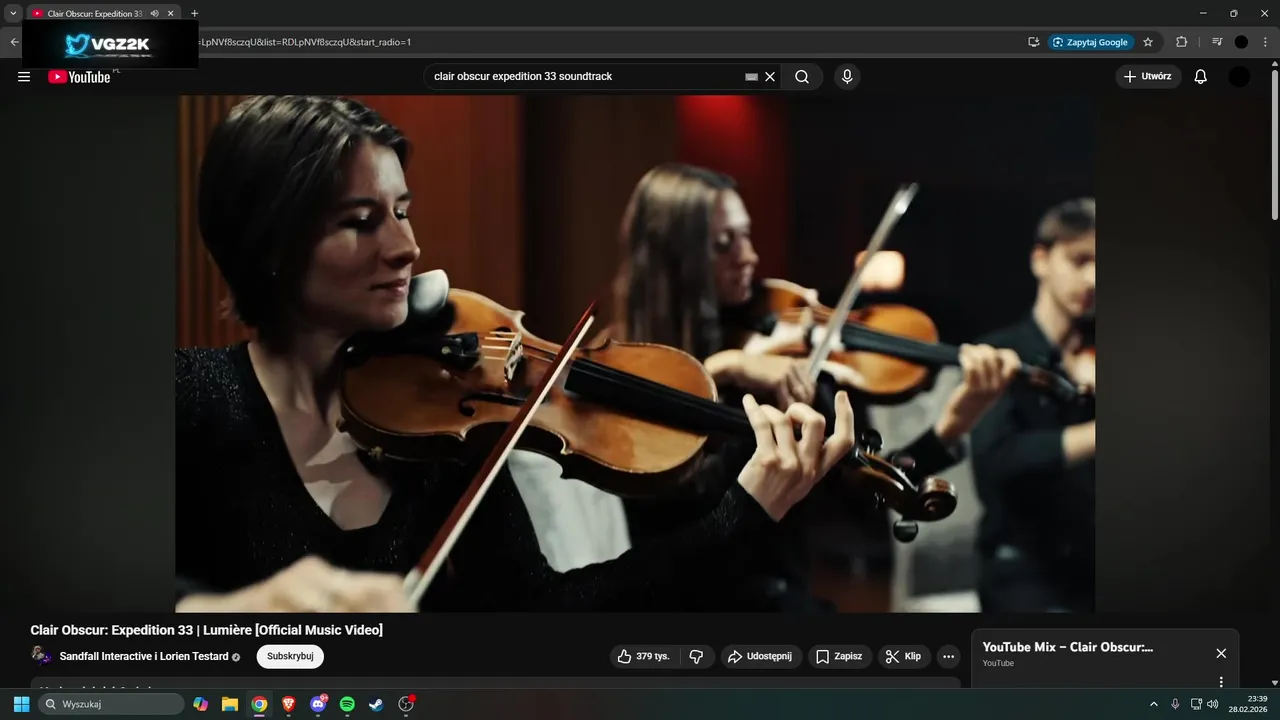Switch to Chrome in the taskbar

coord(259,704)
